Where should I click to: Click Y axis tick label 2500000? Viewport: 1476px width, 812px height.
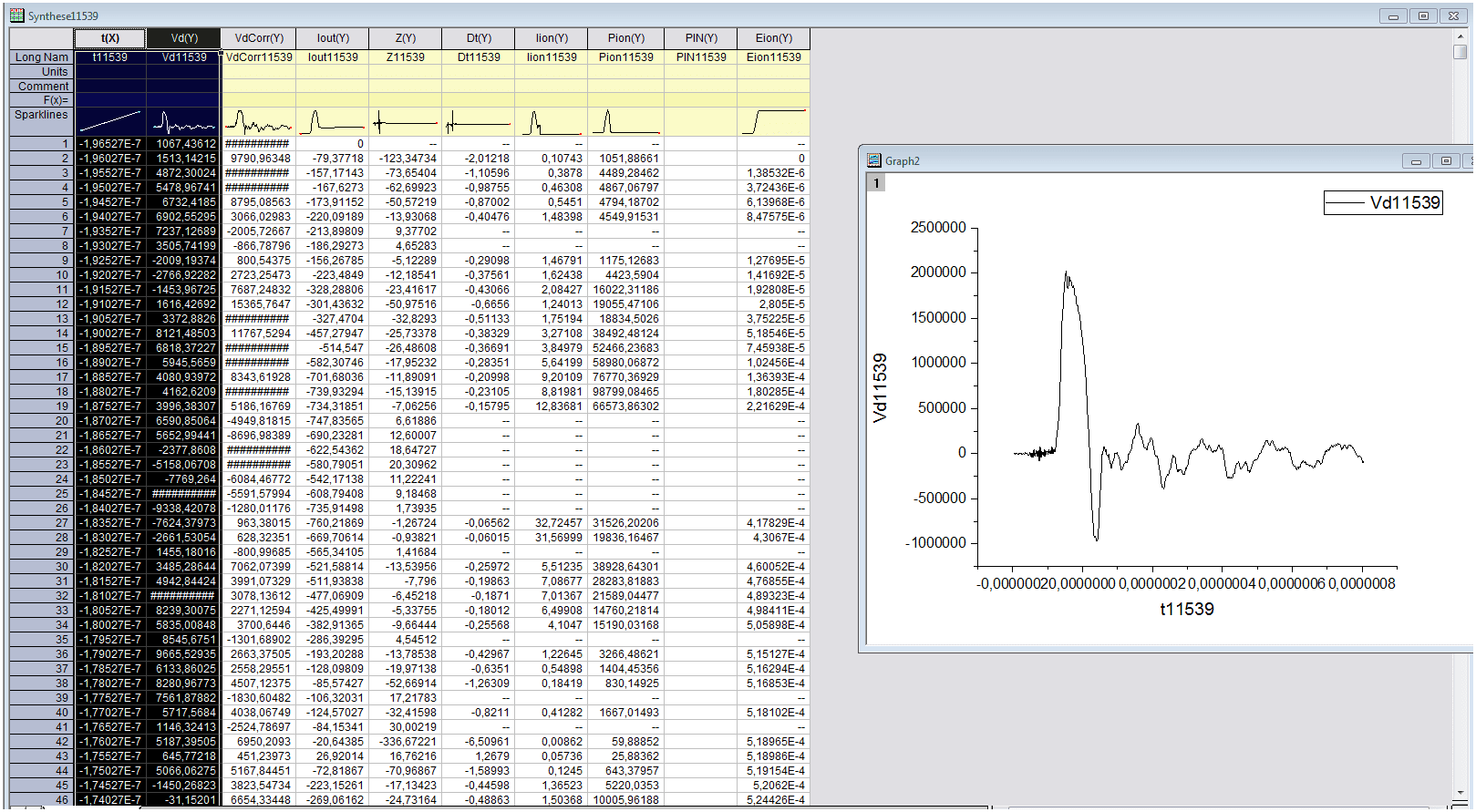[938, 227]
